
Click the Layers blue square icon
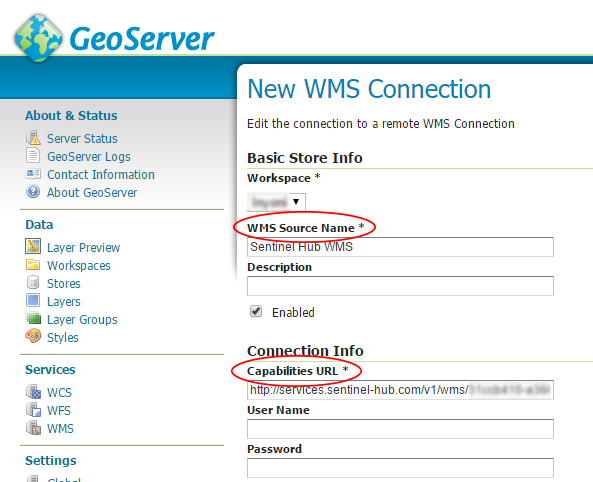(x=33, y=300)
